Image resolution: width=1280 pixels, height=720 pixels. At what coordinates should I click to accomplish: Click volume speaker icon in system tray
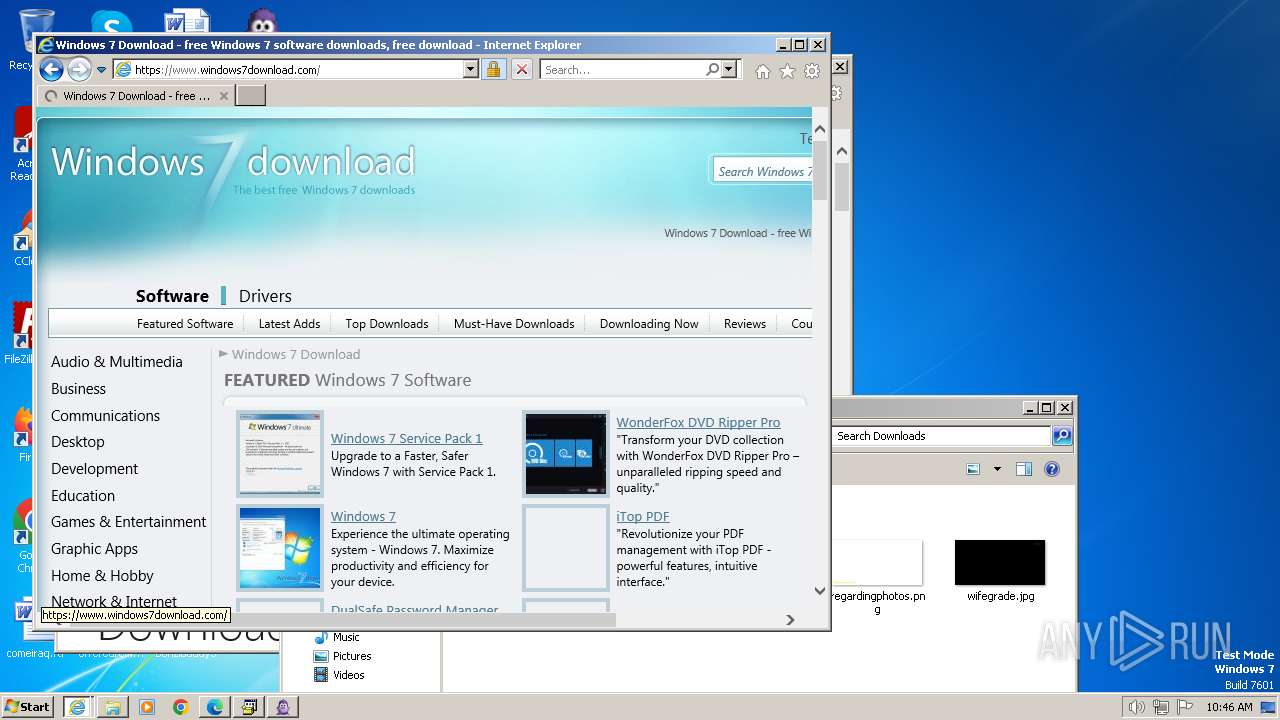pyautogui.click(x=1136, y=707)
